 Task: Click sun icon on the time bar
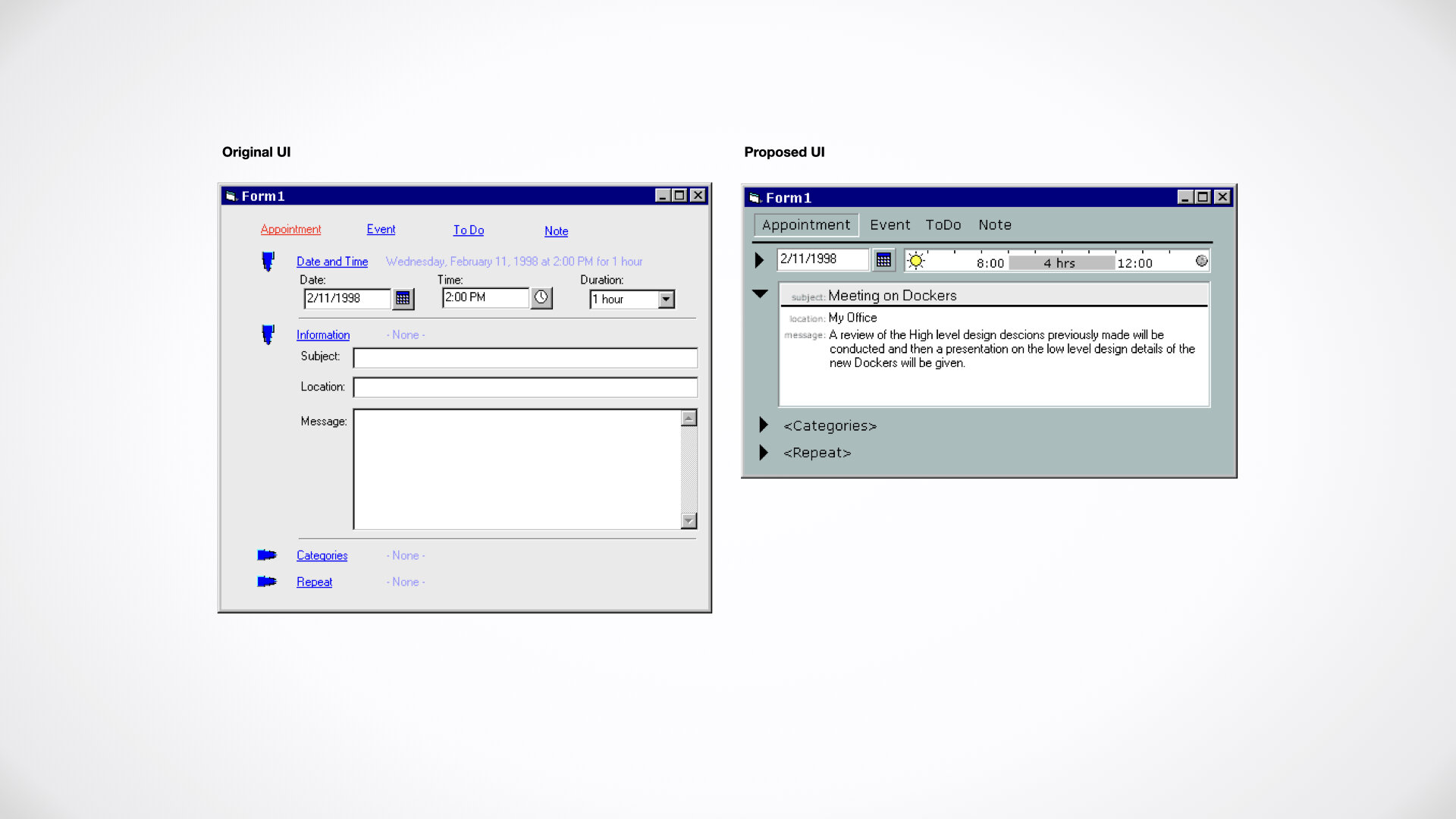916,261
